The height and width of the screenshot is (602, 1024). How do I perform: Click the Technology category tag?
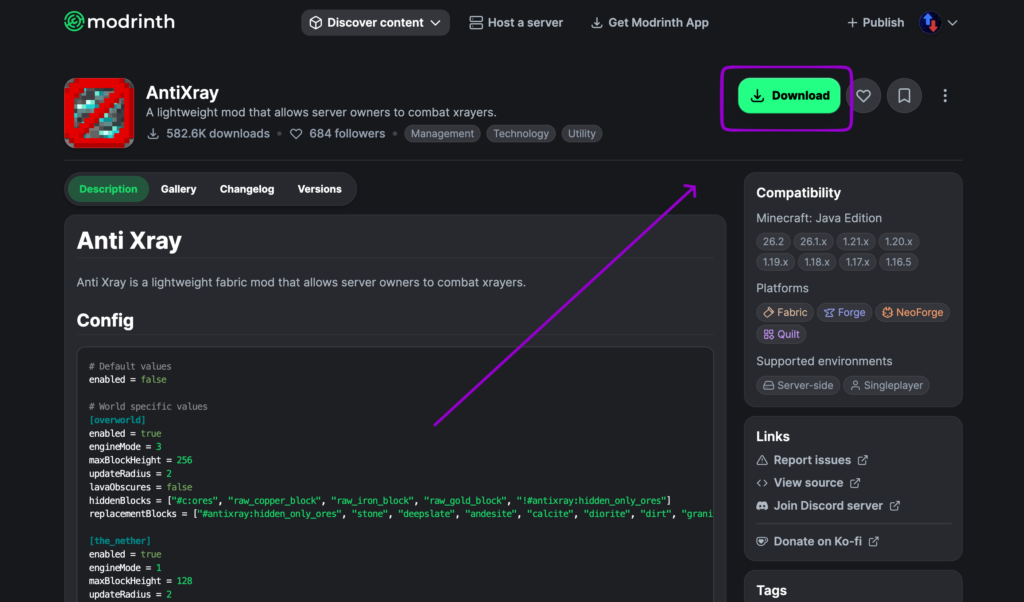520,133
